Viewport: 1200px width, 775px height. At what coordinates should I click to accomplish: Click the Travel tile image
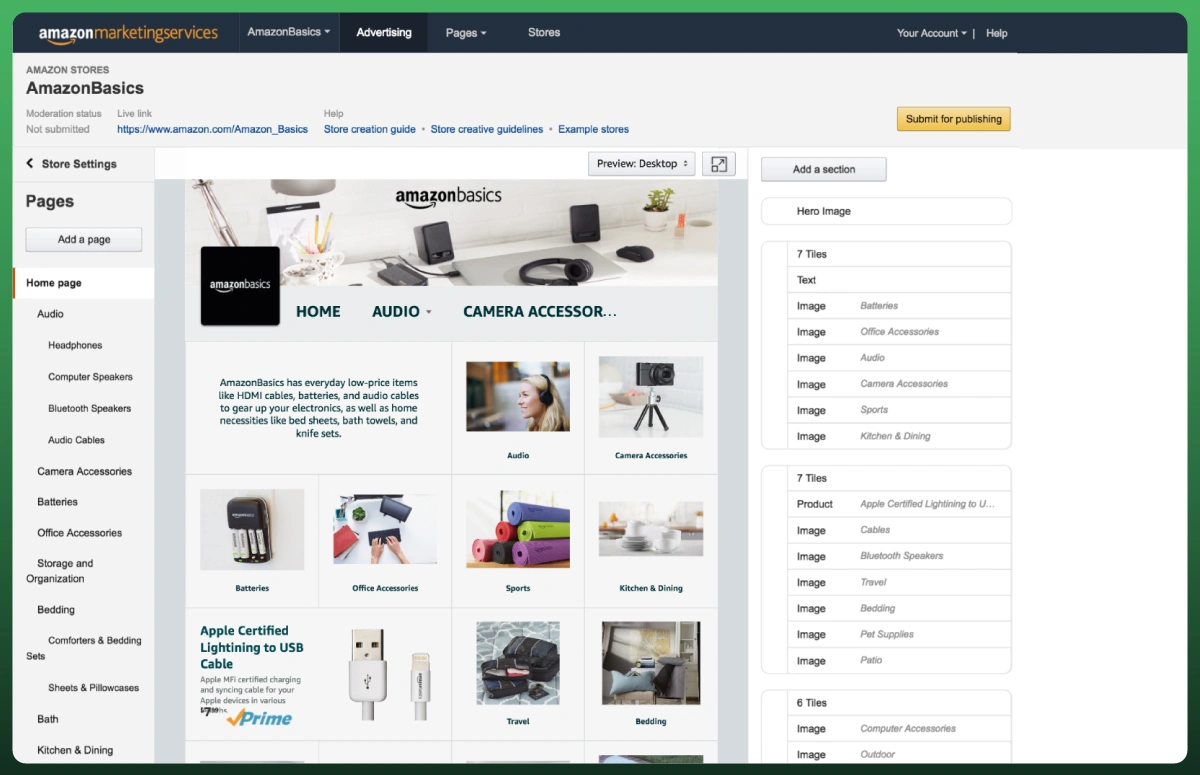coord(518,662)
